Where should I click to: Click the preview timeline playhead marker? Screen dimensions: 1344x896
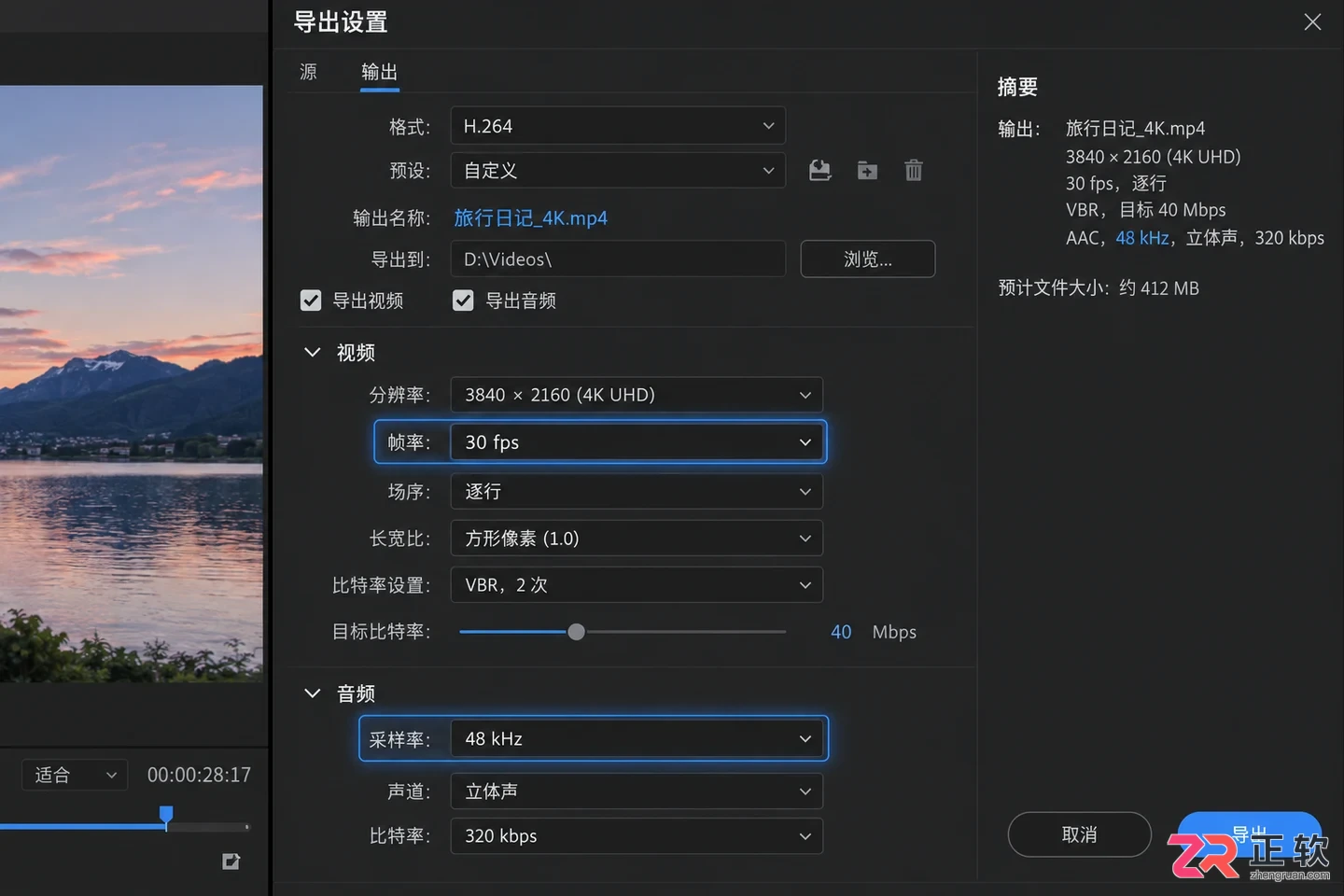166,817
